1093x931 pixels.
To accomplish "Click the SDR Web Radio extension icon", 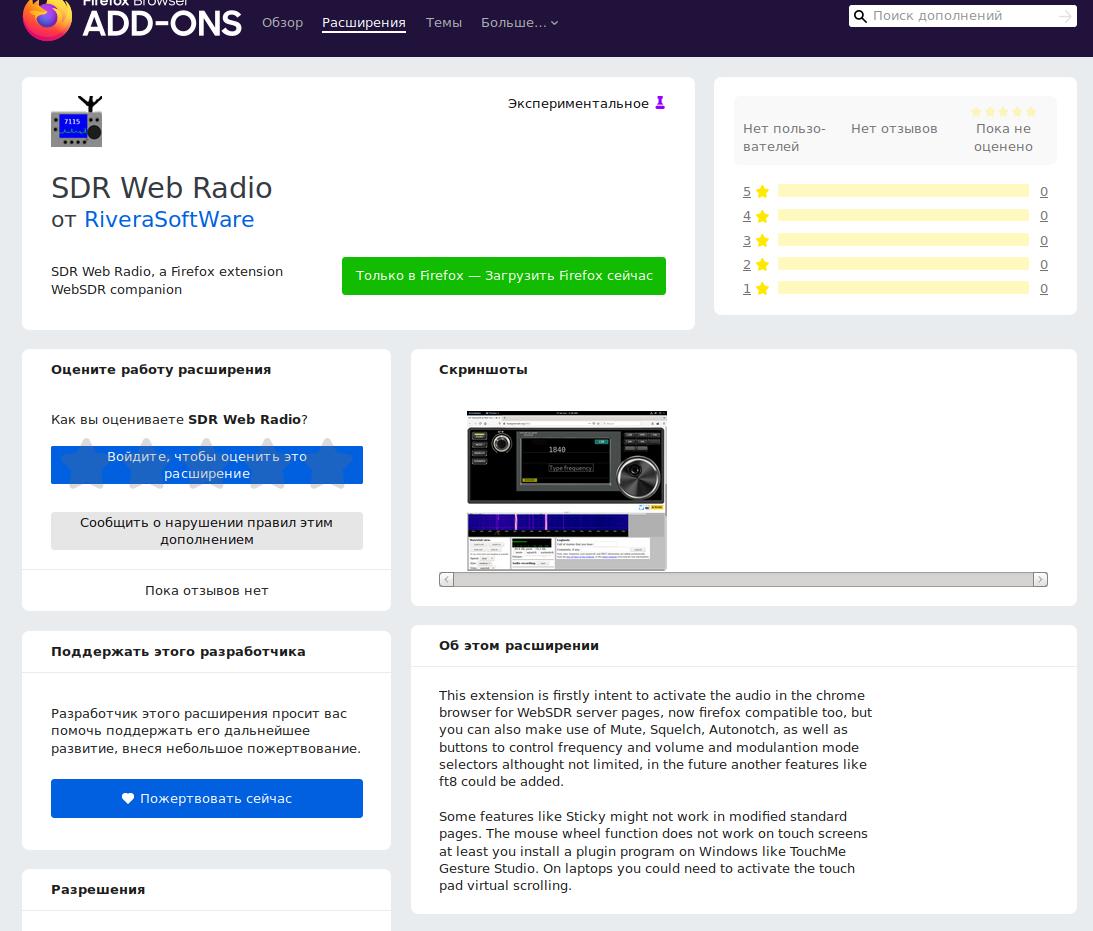I will point(77,121).
